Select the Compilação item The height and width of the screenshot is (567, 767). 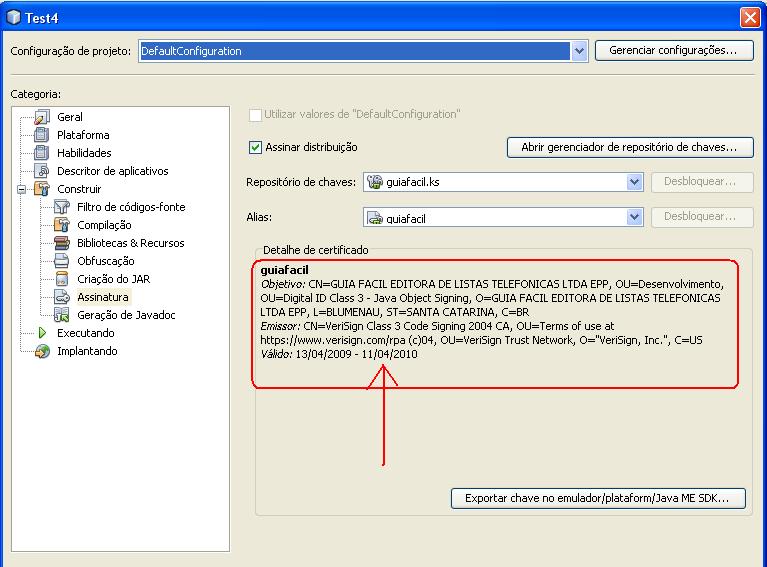coord(104,225)
